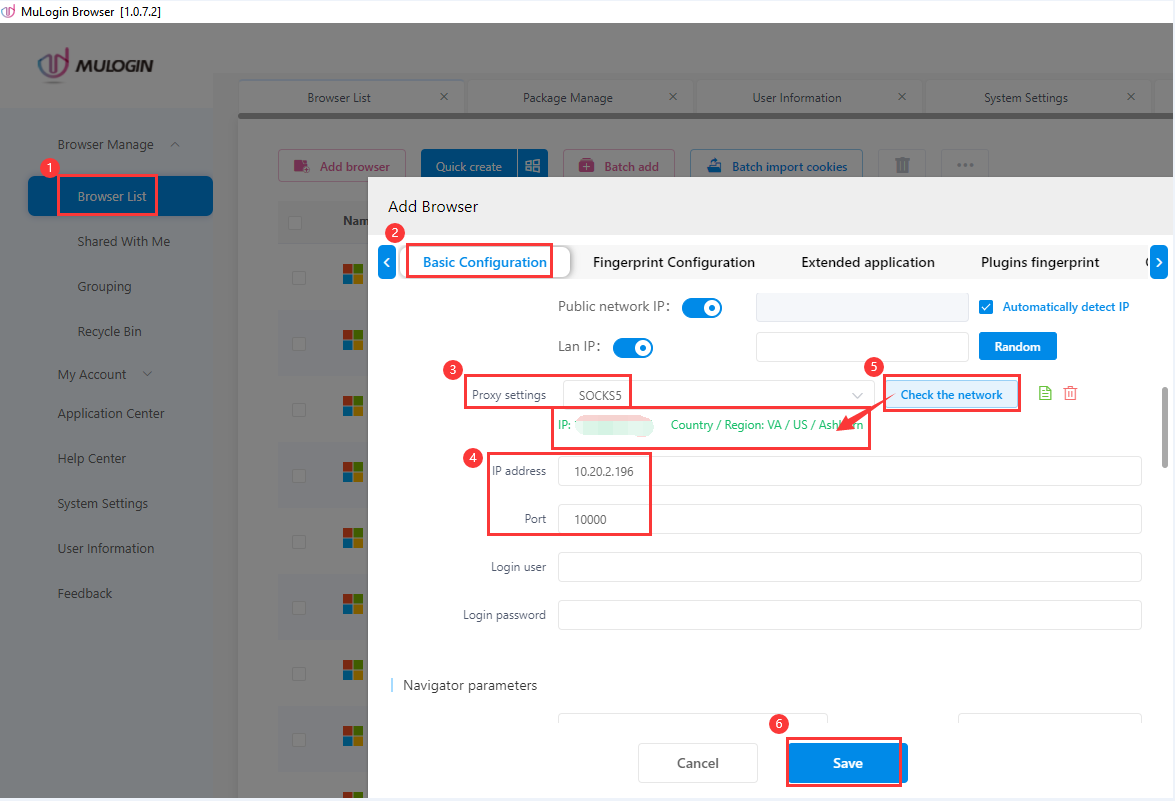Image resolution: width=1175 pixels, height=801 pixels.
Task: Open the Plugins fingerprint tab
Action: [1039, 262]
